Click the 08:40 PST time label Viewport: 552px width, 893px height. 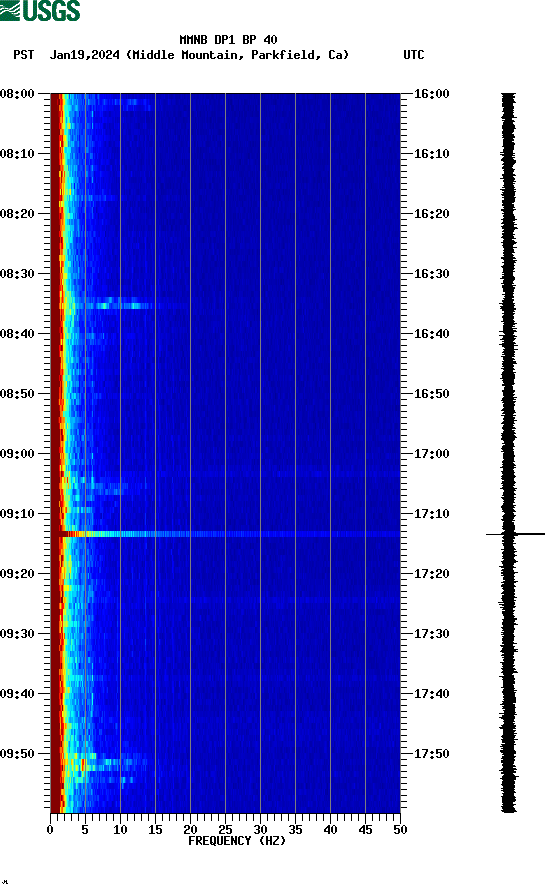point(17,334)
